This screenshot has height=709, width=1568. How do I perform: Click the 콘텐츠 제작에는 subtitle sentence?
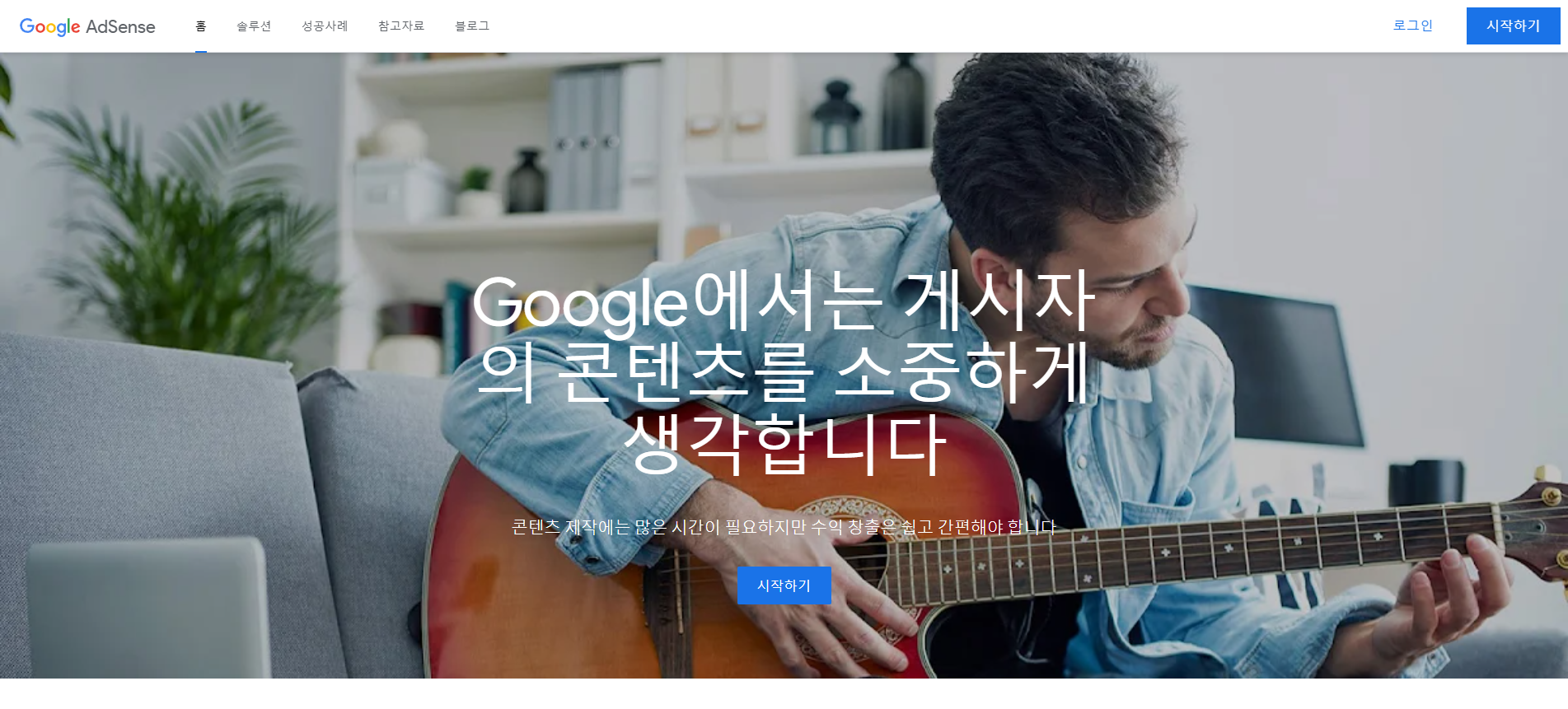784,527
